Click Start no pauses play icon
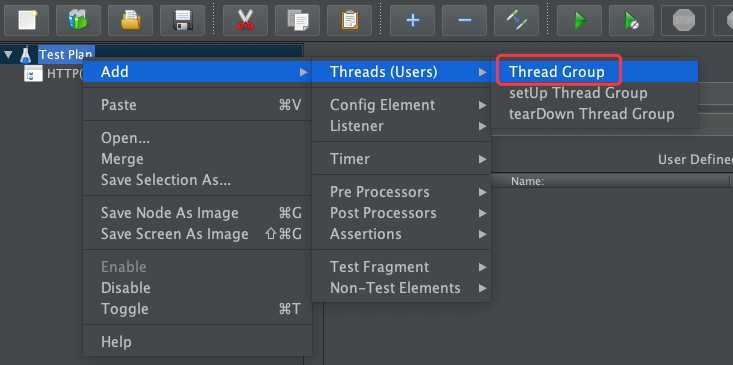This screenshot has height=365, width=733. pos(632,21)
